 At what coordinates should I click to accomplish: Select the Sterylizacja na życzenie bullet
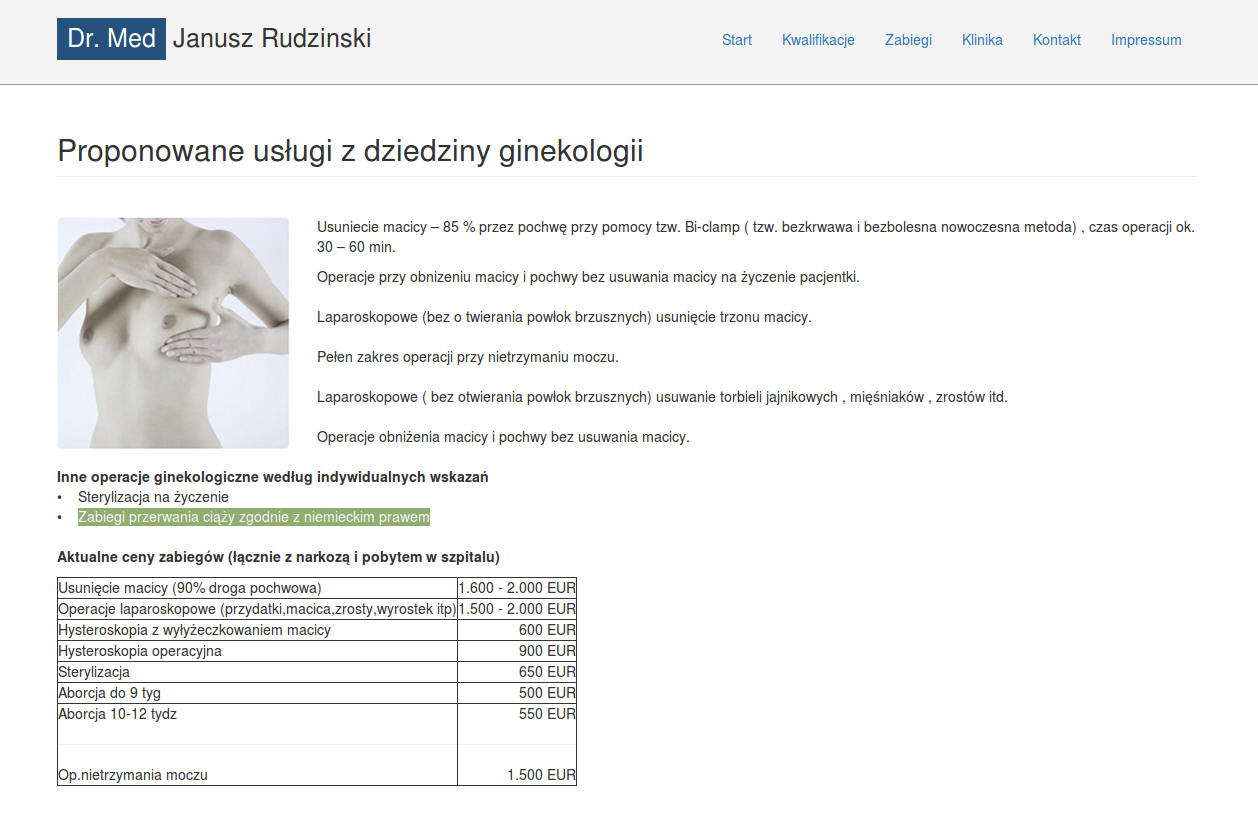[153, 497]
